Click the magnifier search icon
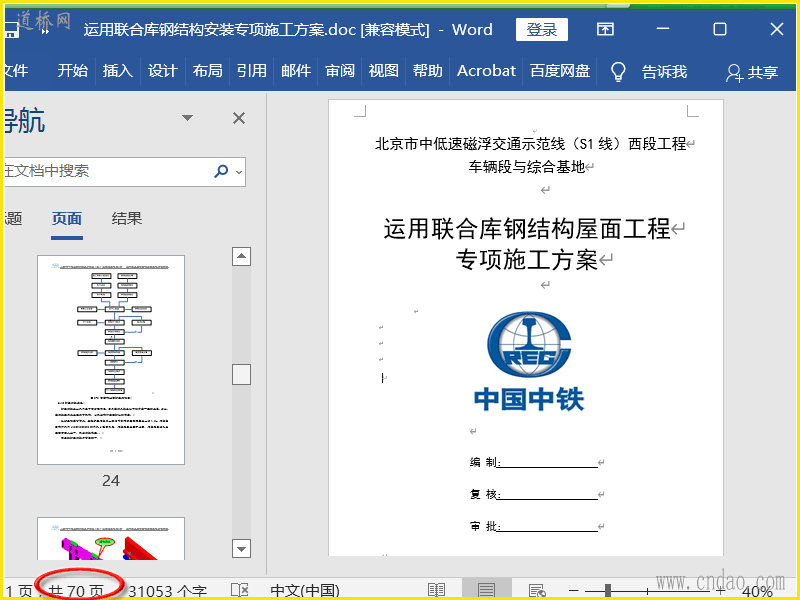Image resolution: width=800 pixels, height=600 pixels. pos(221,171)
